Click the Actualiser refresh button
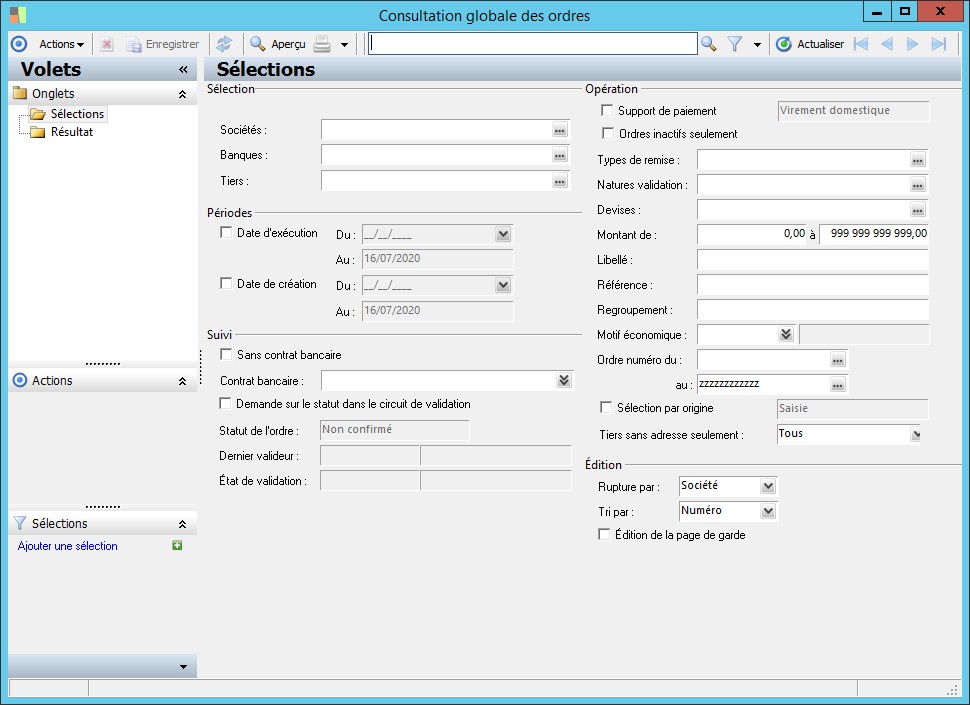 (810, 44)
